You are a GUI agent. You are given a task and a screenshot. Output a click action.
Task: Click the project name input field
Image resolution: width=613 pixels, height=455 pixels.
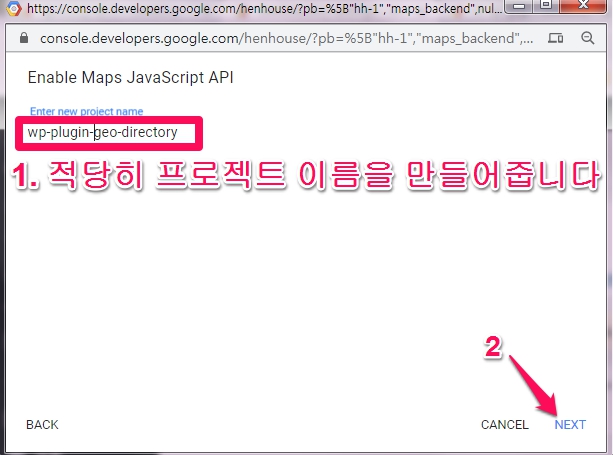(x=109, y=133)
